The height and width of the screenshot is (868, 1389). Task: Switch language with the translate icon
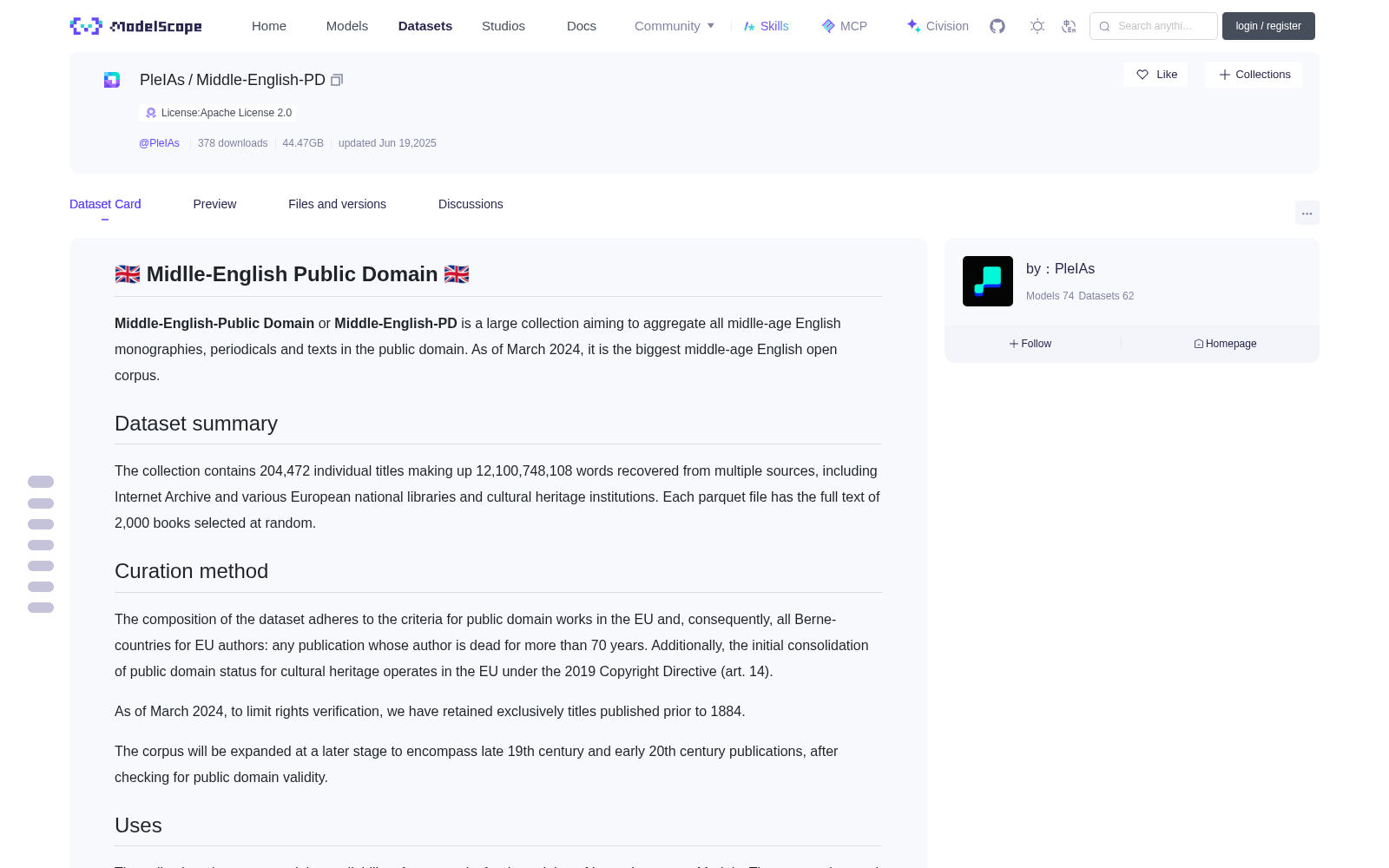pos(1070,26)
